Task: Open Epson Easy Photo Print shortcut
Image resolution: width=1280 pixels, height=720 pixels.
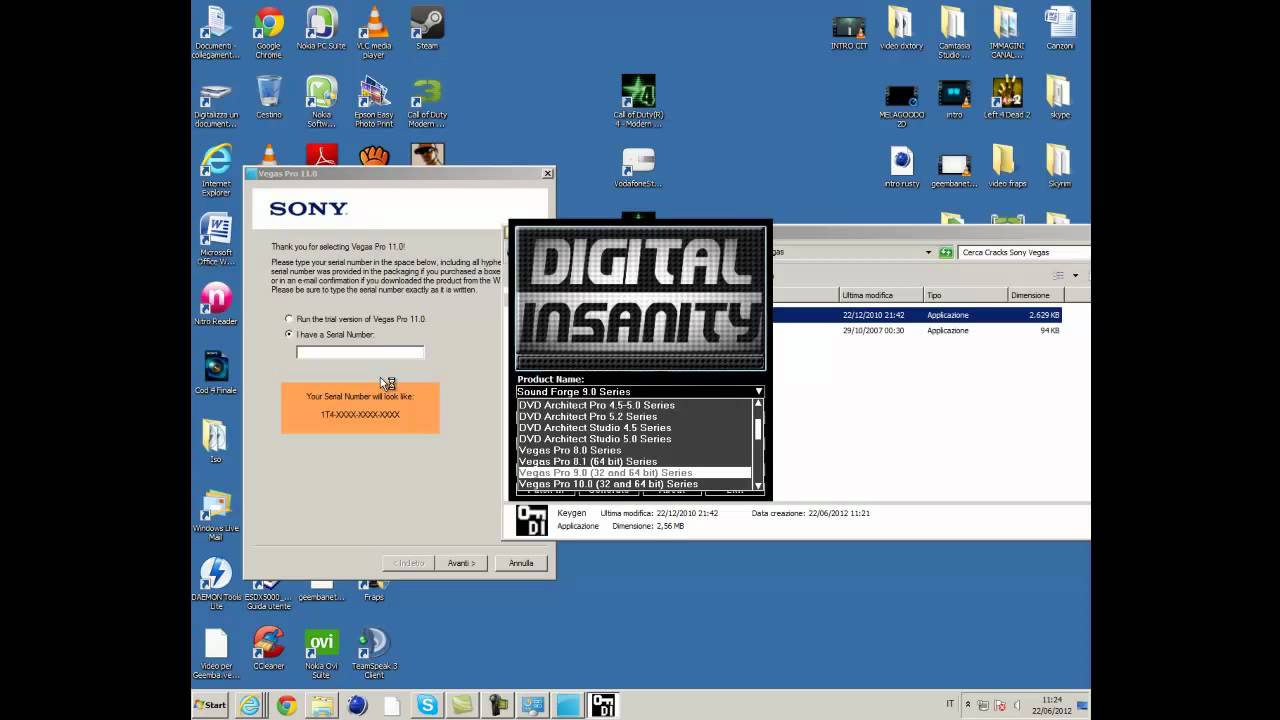Action: (x=374, y=102)
